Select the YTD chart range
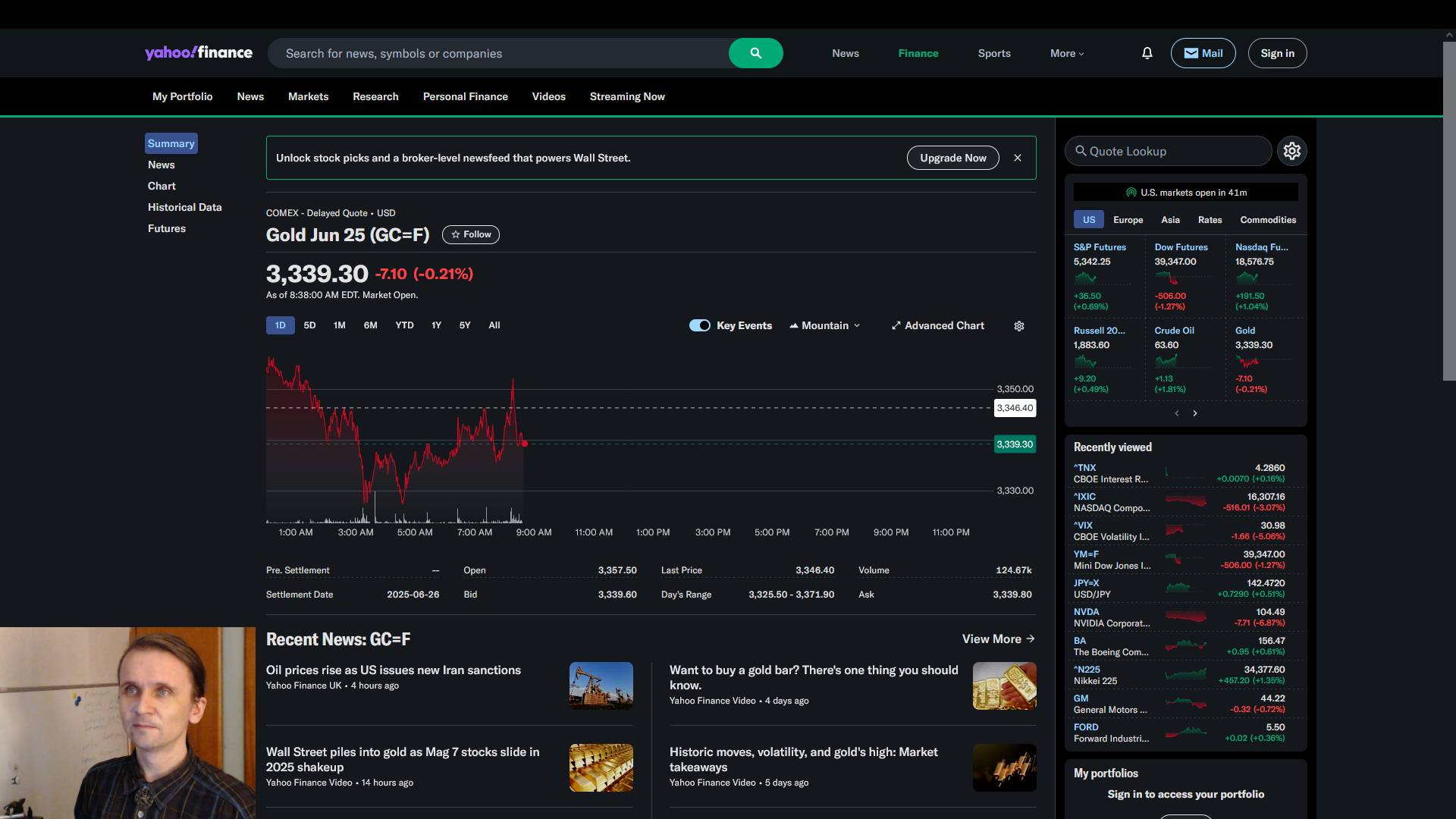The width and height of the screenshot is (1456, 819). (404, 325)
